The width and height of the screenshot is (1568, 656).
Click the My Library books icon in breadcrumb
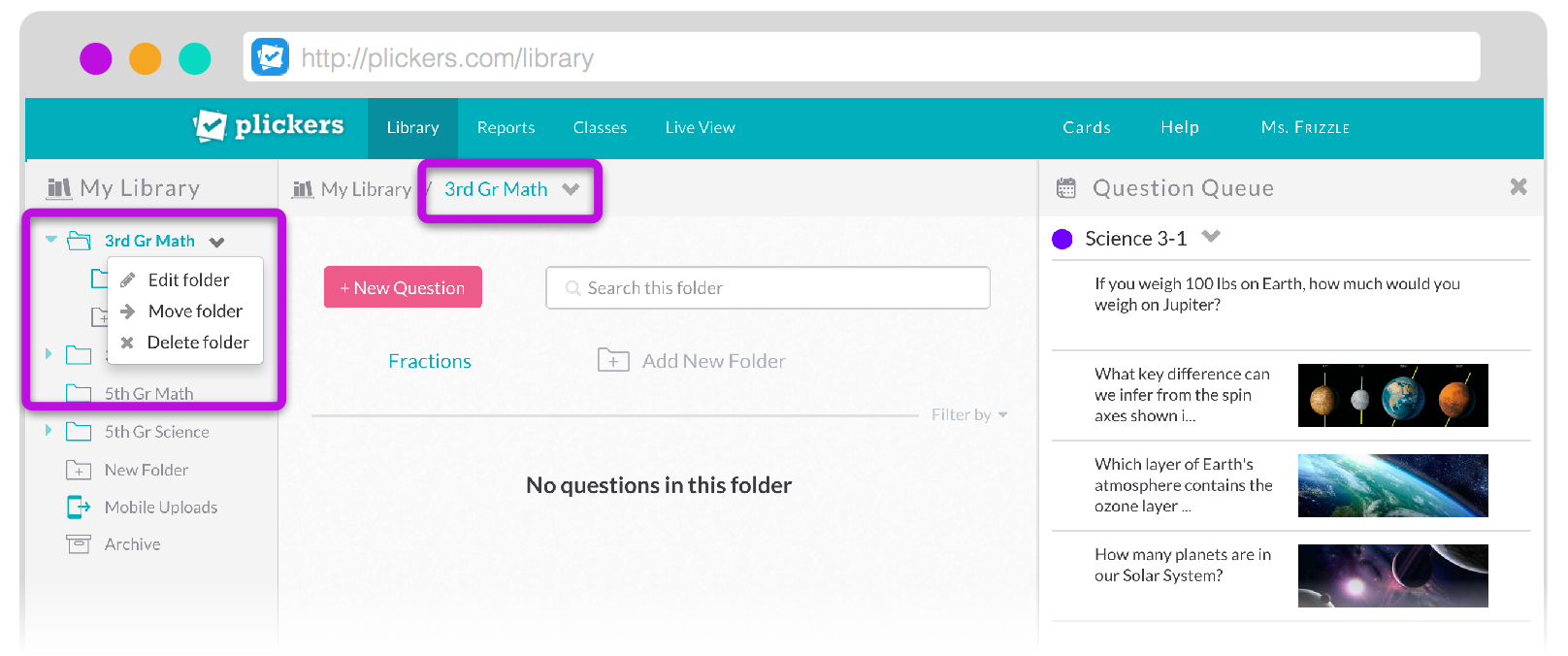303,189
